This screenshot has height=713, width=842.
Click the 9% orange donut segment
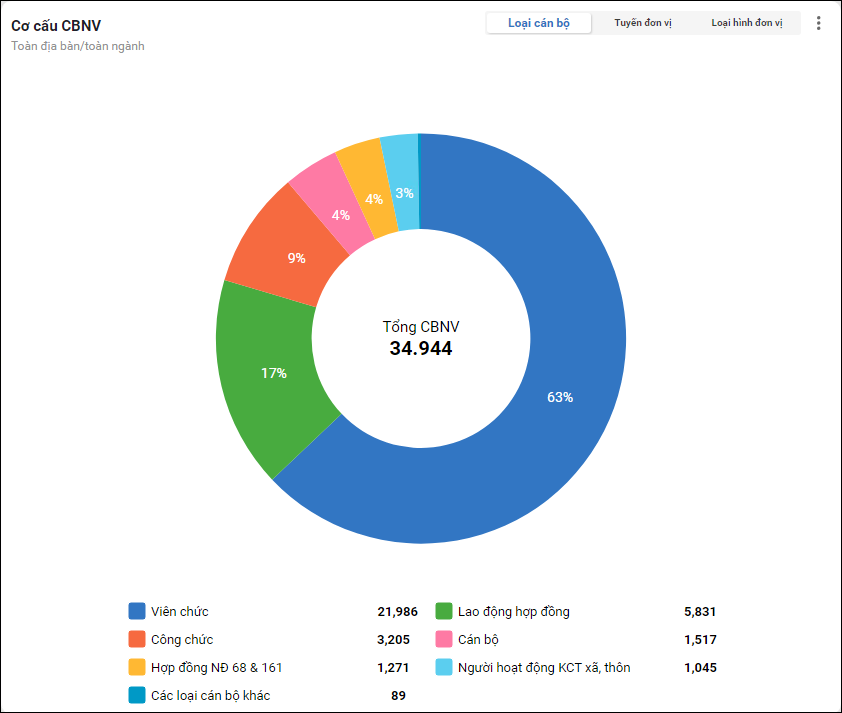296,258
